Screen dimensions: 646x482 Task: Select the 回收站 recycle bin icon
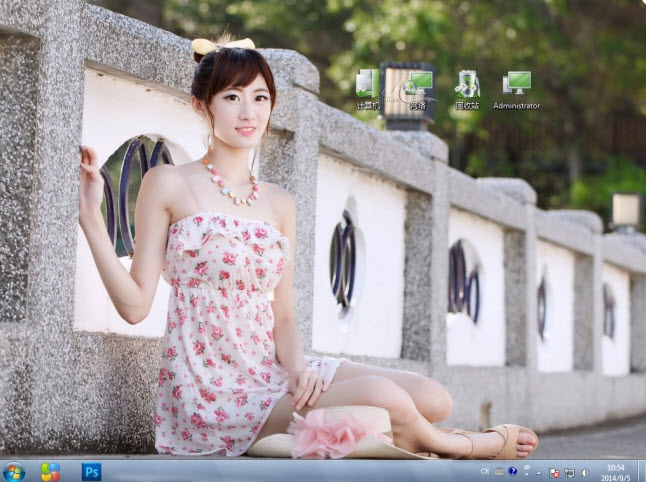pos(467,89)
